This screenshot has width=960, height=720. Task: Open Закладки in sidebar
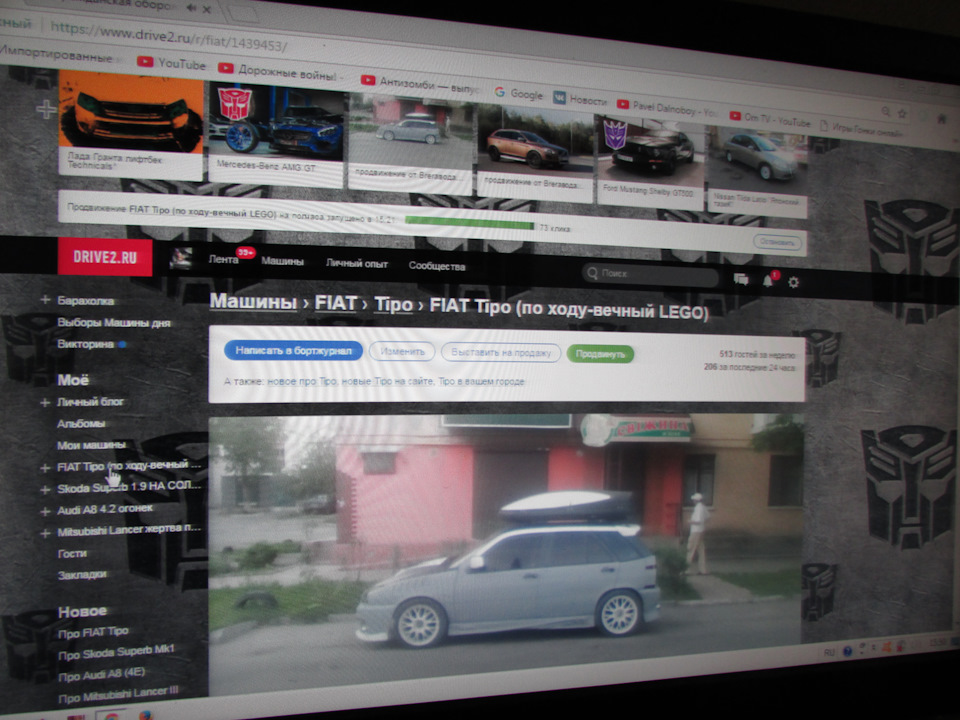click(82, 575)
